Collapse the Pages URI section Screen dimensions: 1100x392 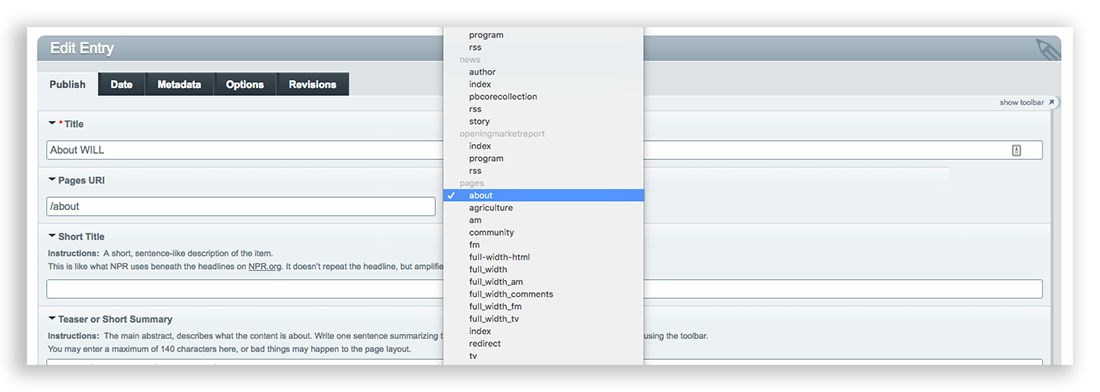[52, 180]
